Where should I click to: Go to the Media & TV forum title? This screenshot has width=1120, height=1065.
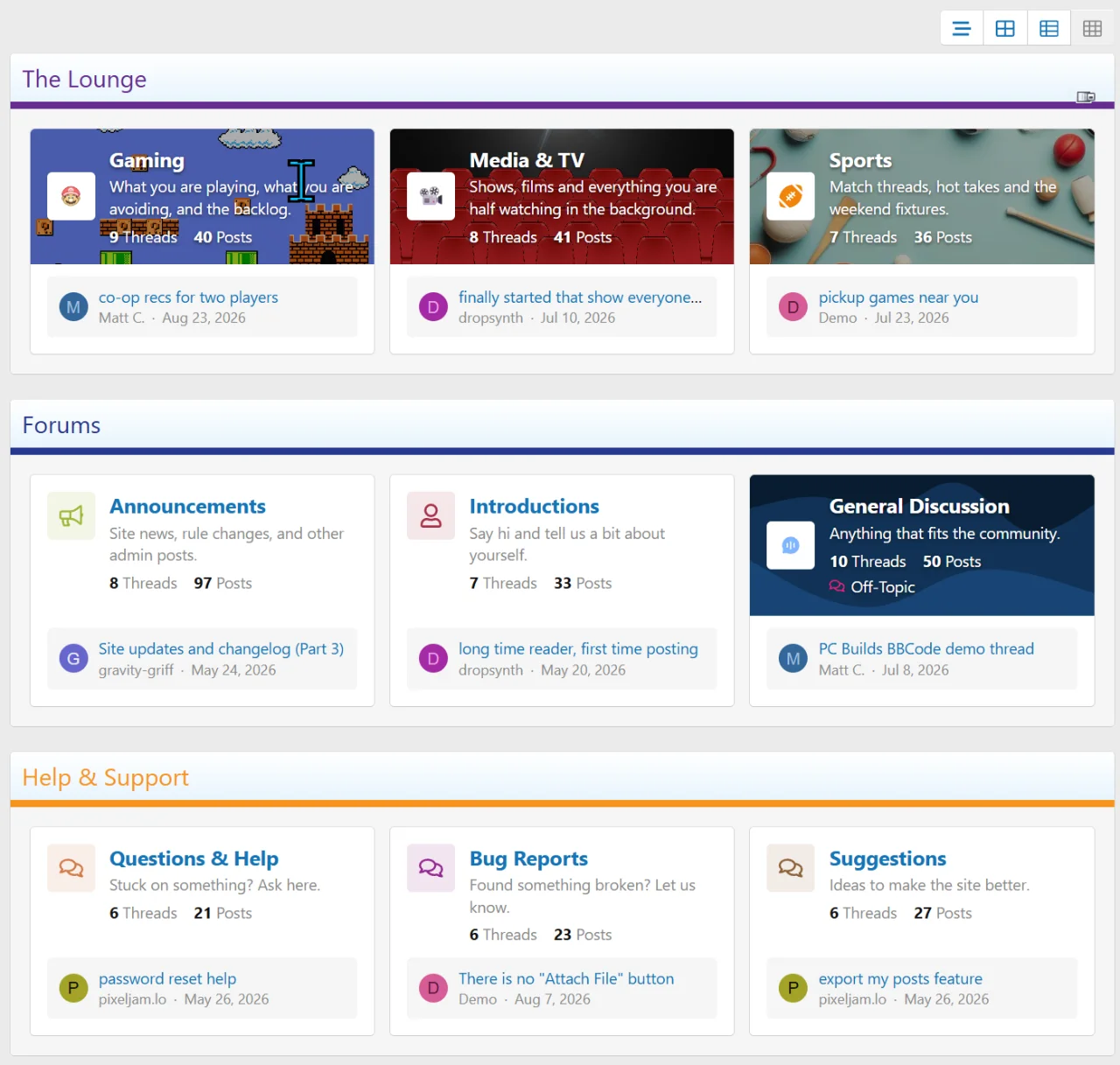[x=527, y=160]
